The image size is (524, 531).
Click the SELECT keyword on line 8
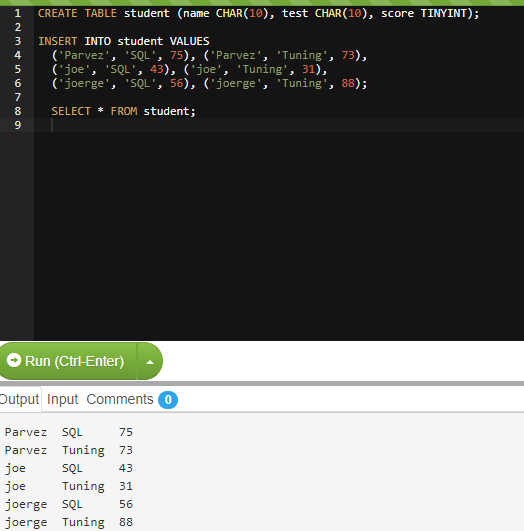(71, 111)
